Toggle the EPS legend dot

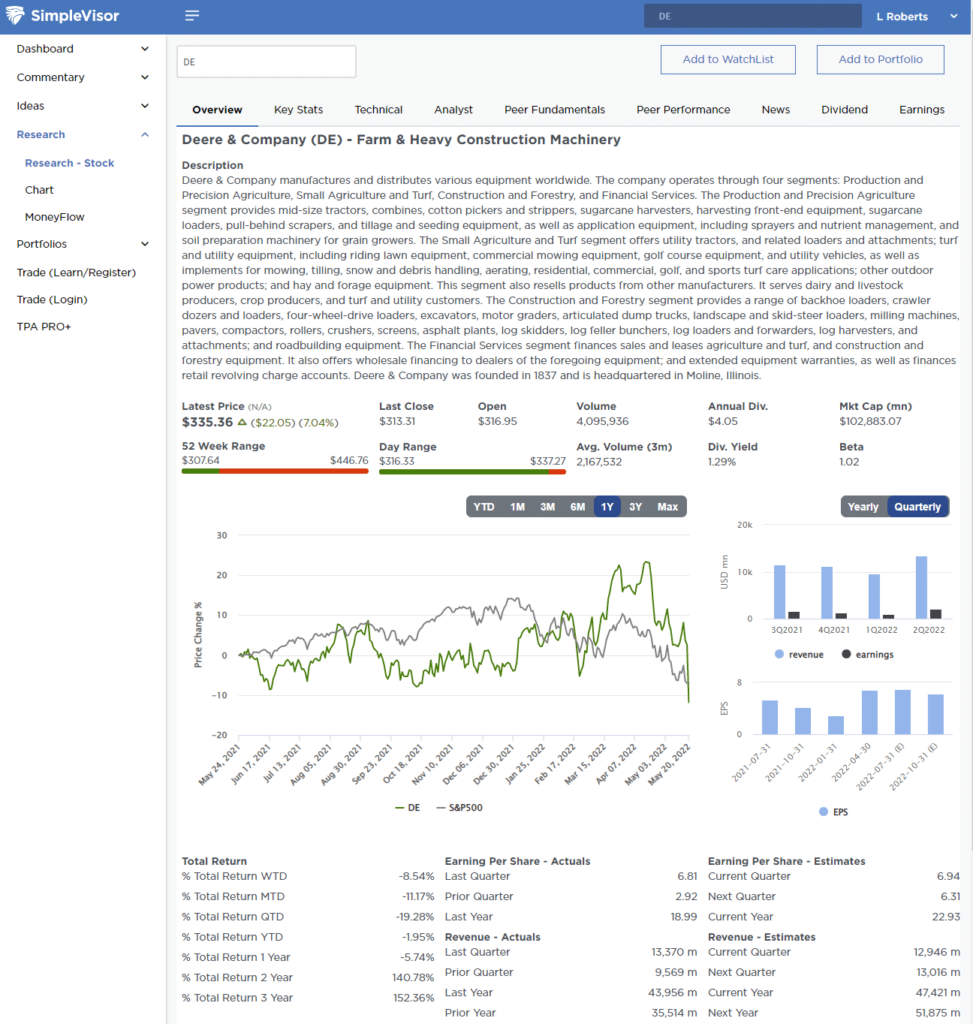[x=823, y=812]
